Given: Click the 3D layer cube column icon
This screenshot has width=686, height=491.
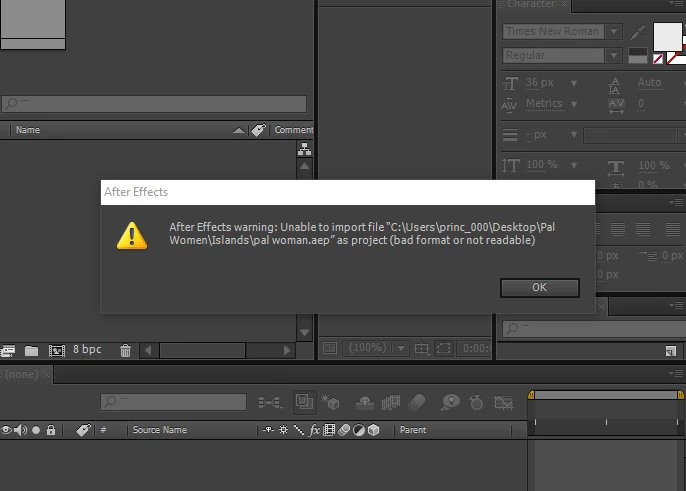Looking at the screenshot, I should click(373, 430).
